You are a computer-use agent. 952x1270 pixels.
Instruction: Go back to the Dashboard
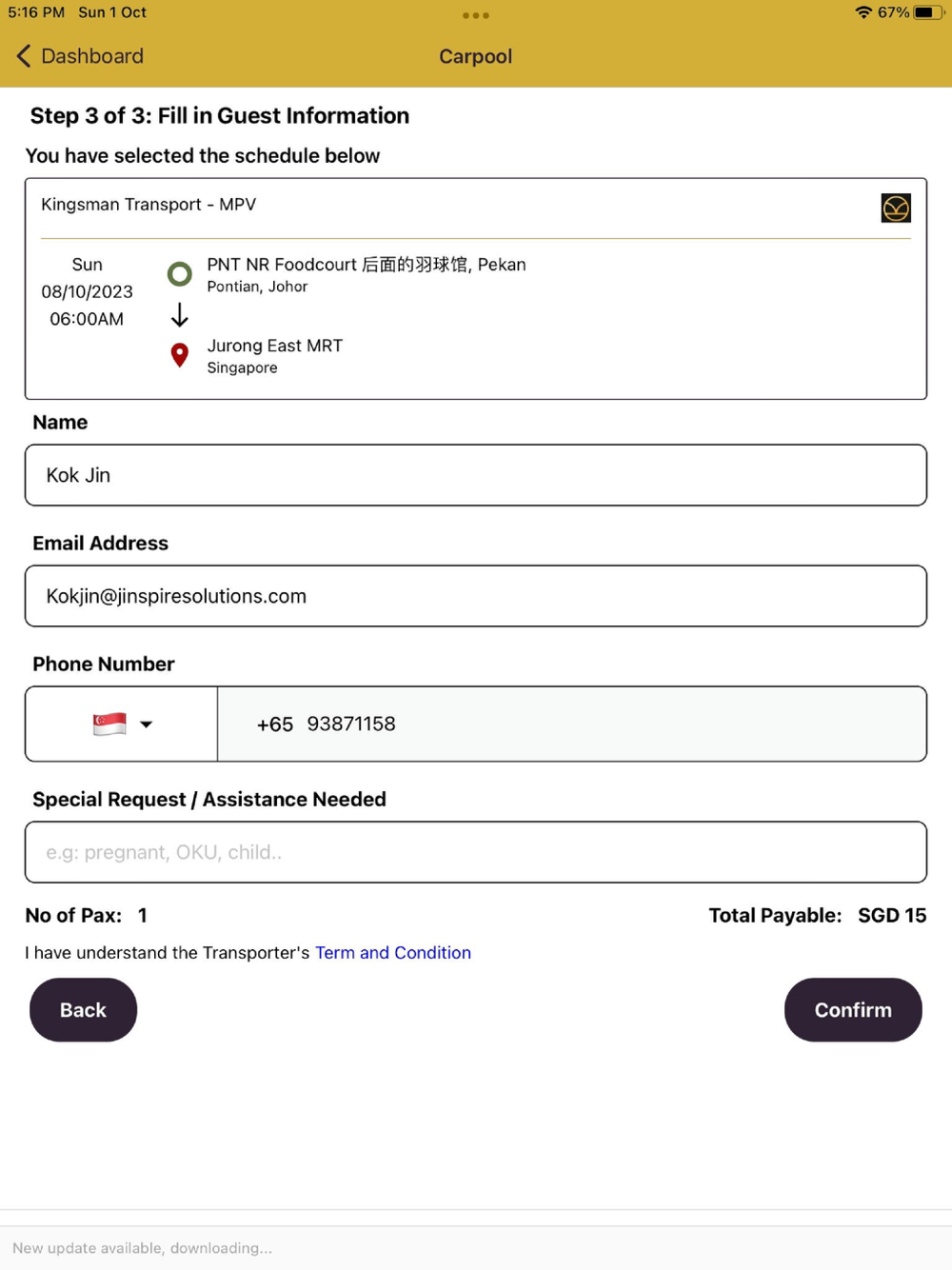pyautogui.click(x=91, y=56)
